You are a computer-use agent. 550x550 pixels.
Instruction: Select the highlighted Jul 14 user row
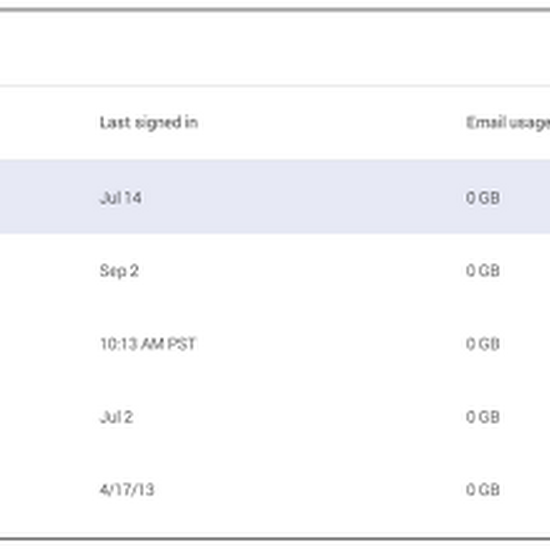pyautogui.click(x=275, y=197)
